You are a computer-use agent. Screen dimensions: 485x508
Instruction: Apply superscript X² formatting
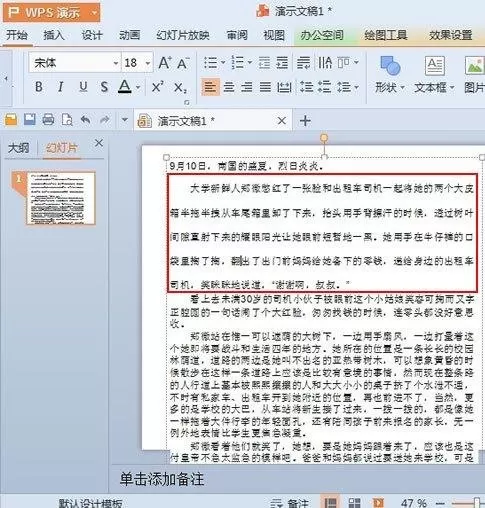tap(157, 87)
